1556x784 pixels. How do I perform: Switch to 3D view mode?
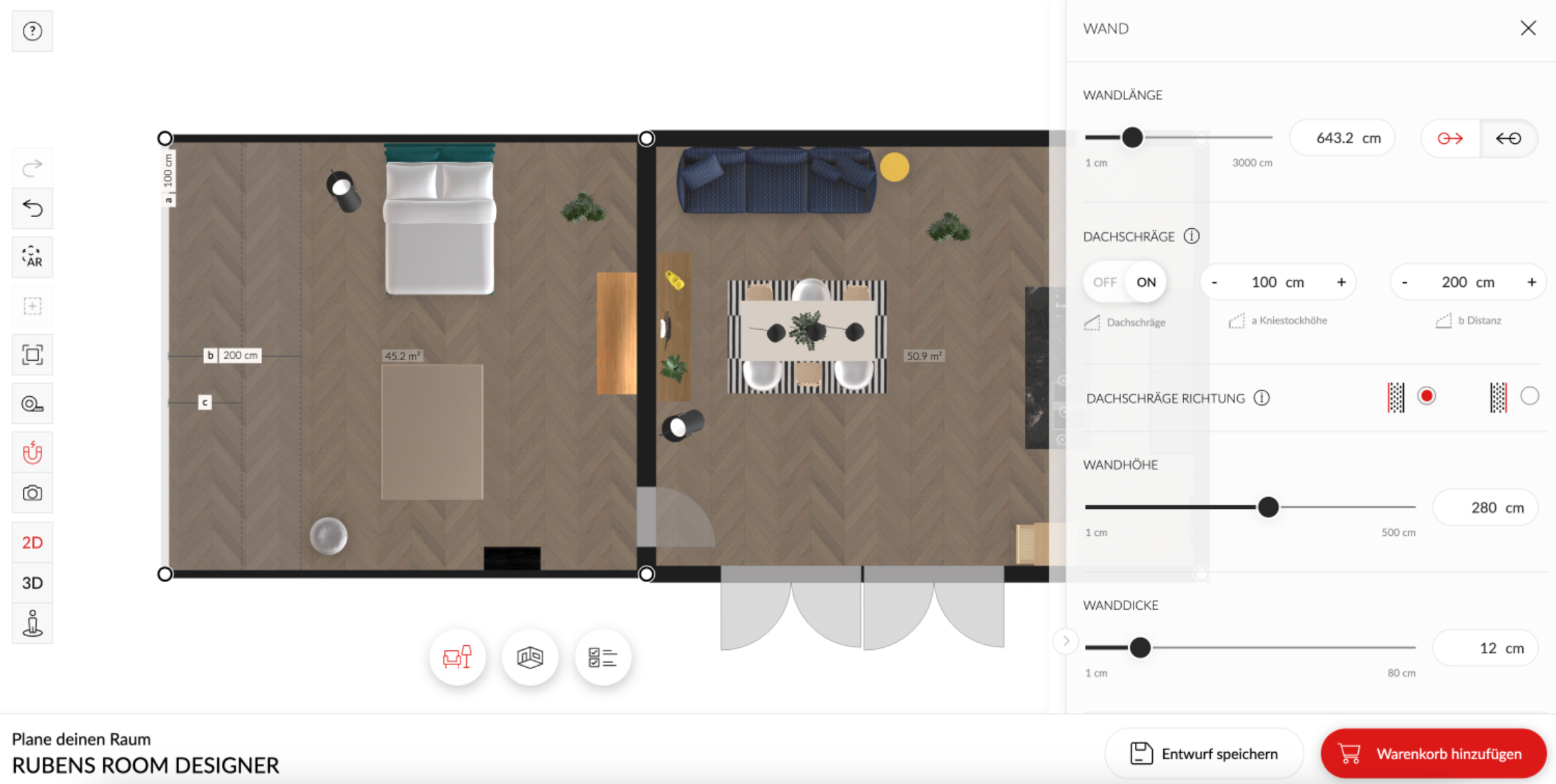pyautogui.click(x=33, y=583)
